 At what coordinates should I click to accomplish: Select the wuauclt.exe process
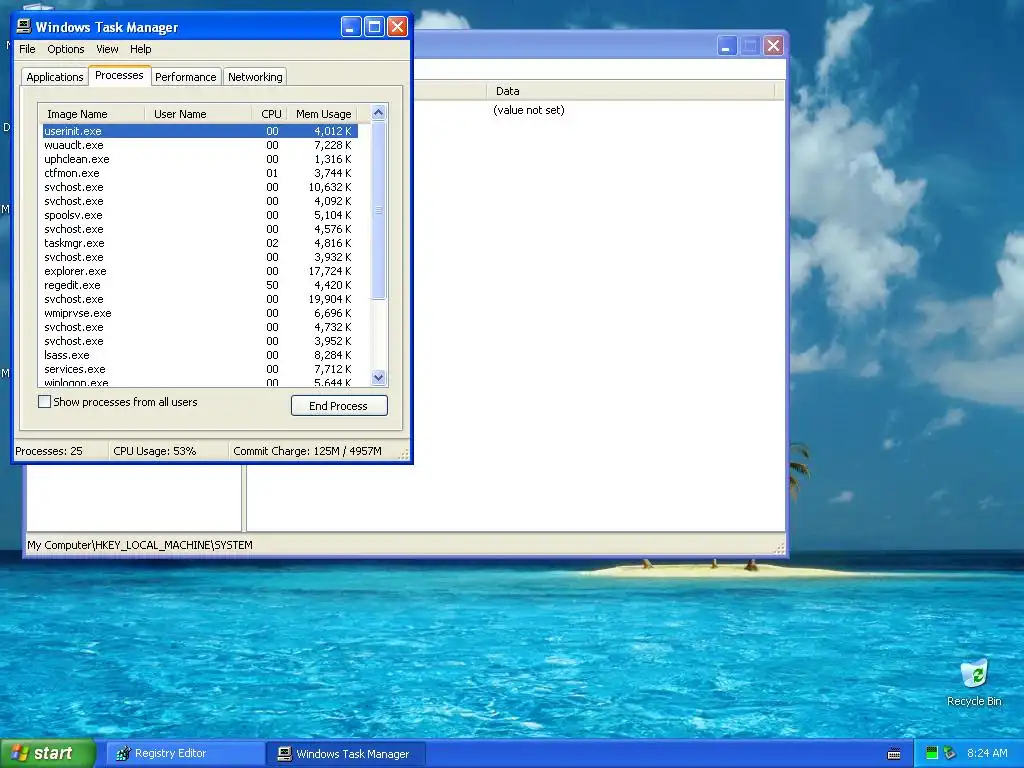pos(200,145)
